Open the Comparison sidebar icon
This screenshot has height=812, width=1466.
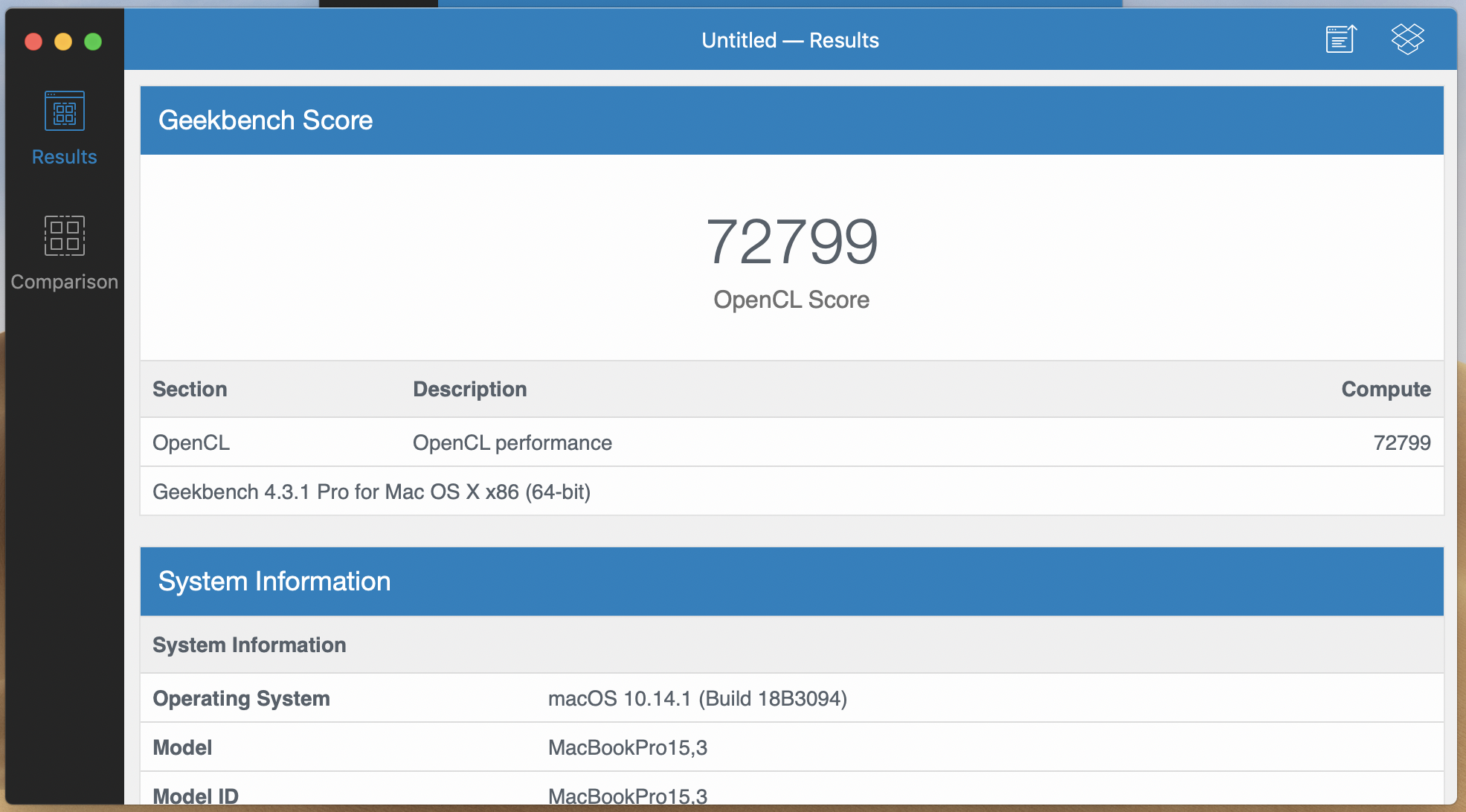point(65,236)
